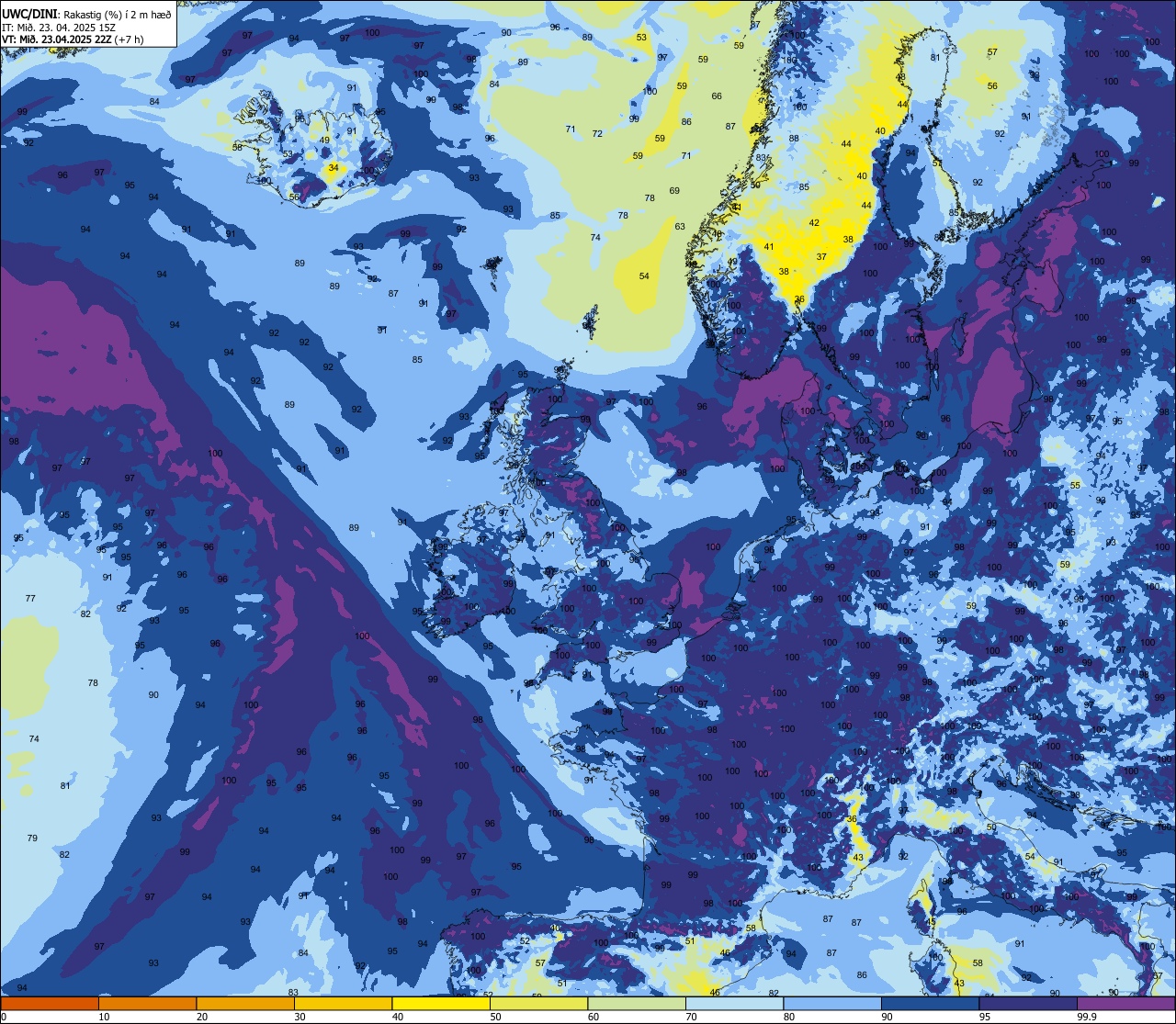The width and height of the screenshot is (1176, 1024).
Task: Click the legend tick label '10'
Action: (x=104, y=1017)
